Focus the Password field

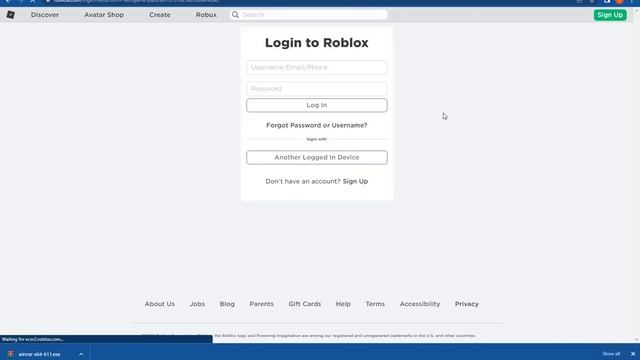317,89
